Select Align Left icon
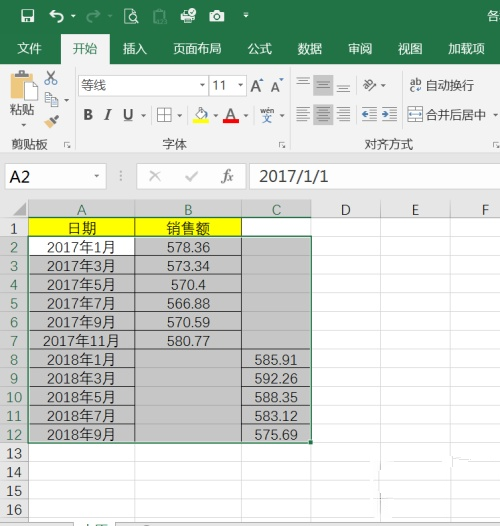500x526 pixels. click(303, 114)
